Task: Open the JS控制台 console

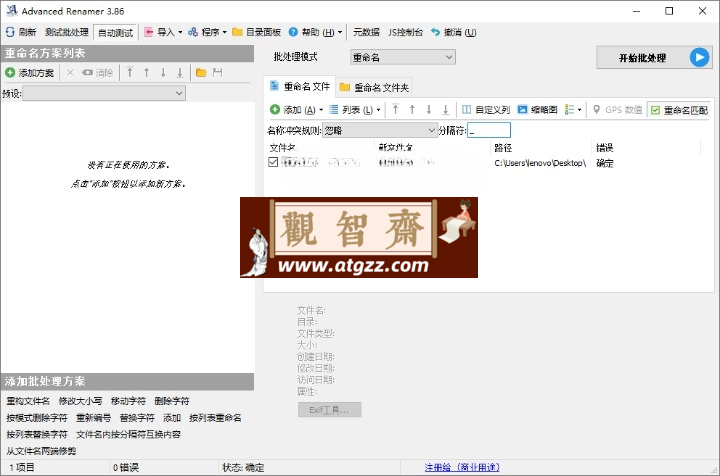Action: point(405,32)
